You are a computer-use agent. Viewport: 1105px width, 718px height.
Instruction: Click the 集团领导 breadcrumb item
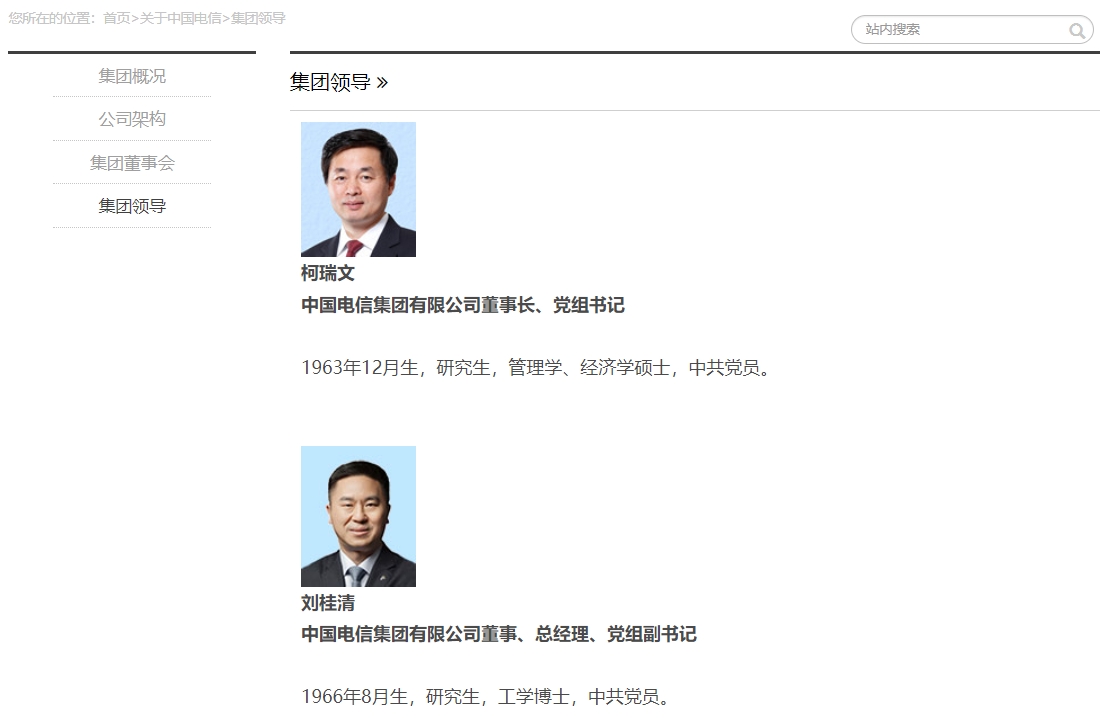pos(258,18)
